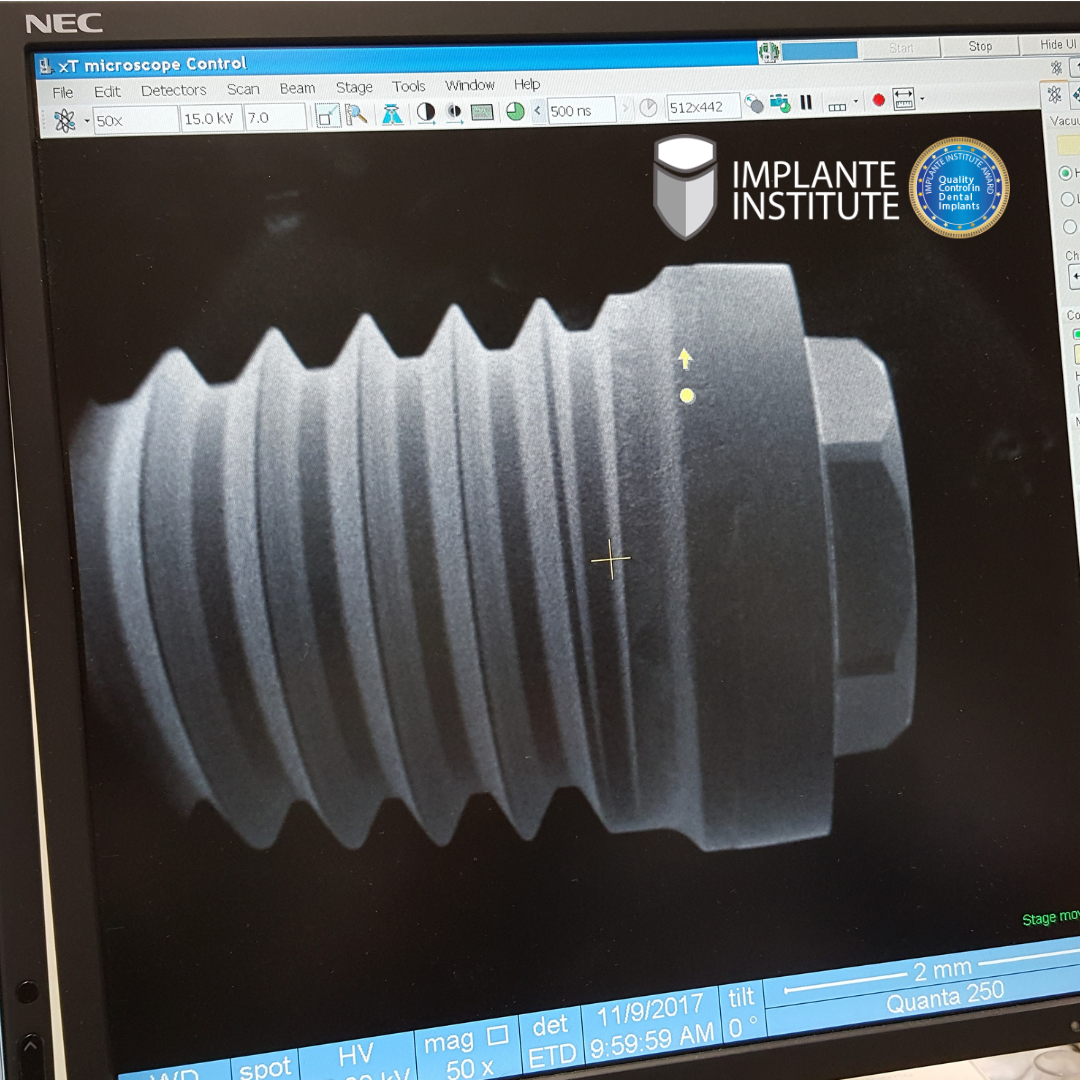Click the red record button
The image size is (1080, 1080).
point(879,100)
